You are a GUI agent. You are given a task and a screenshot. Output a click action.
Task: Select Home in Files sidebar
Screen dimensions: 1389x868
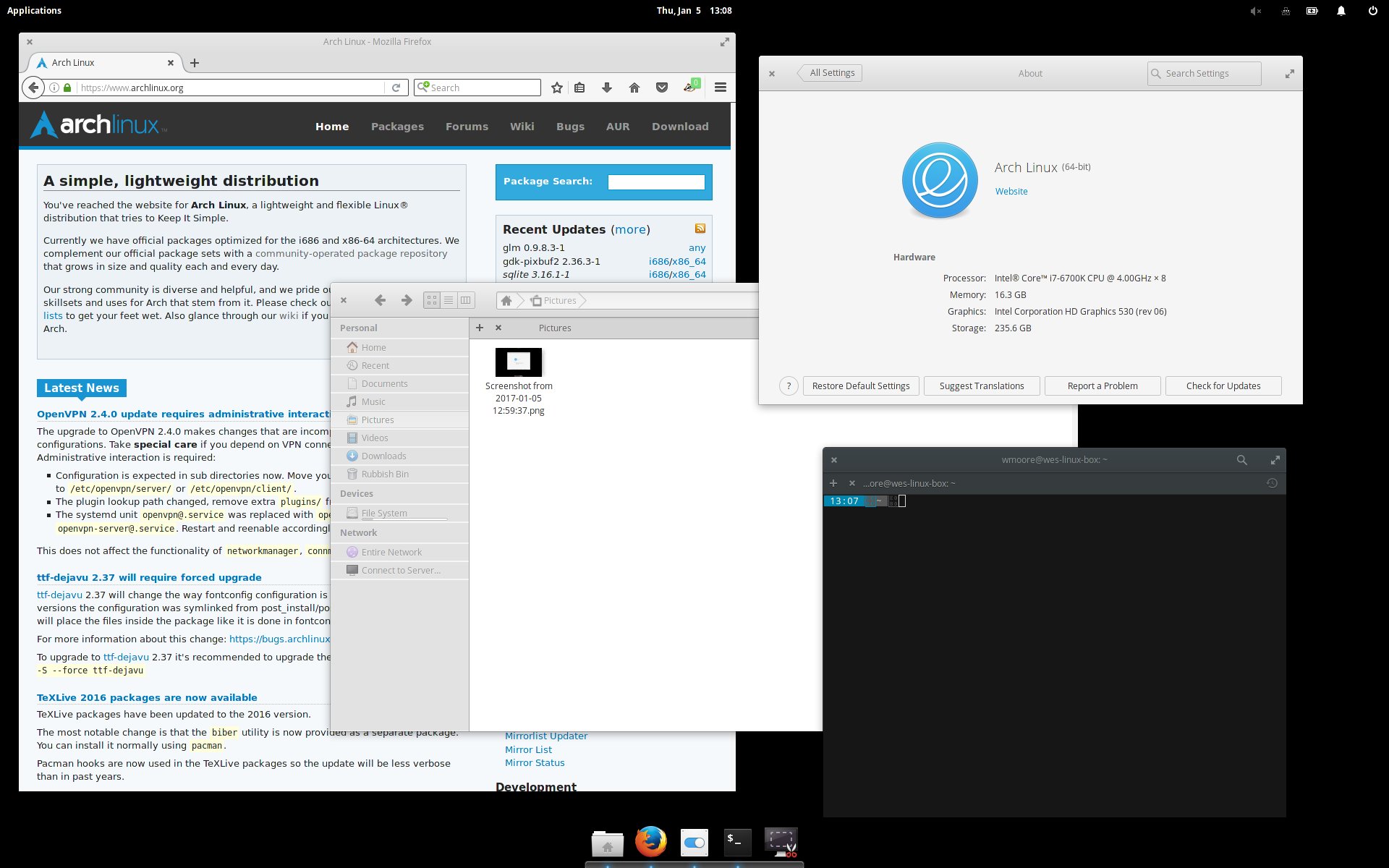click(x=399, y=347)
